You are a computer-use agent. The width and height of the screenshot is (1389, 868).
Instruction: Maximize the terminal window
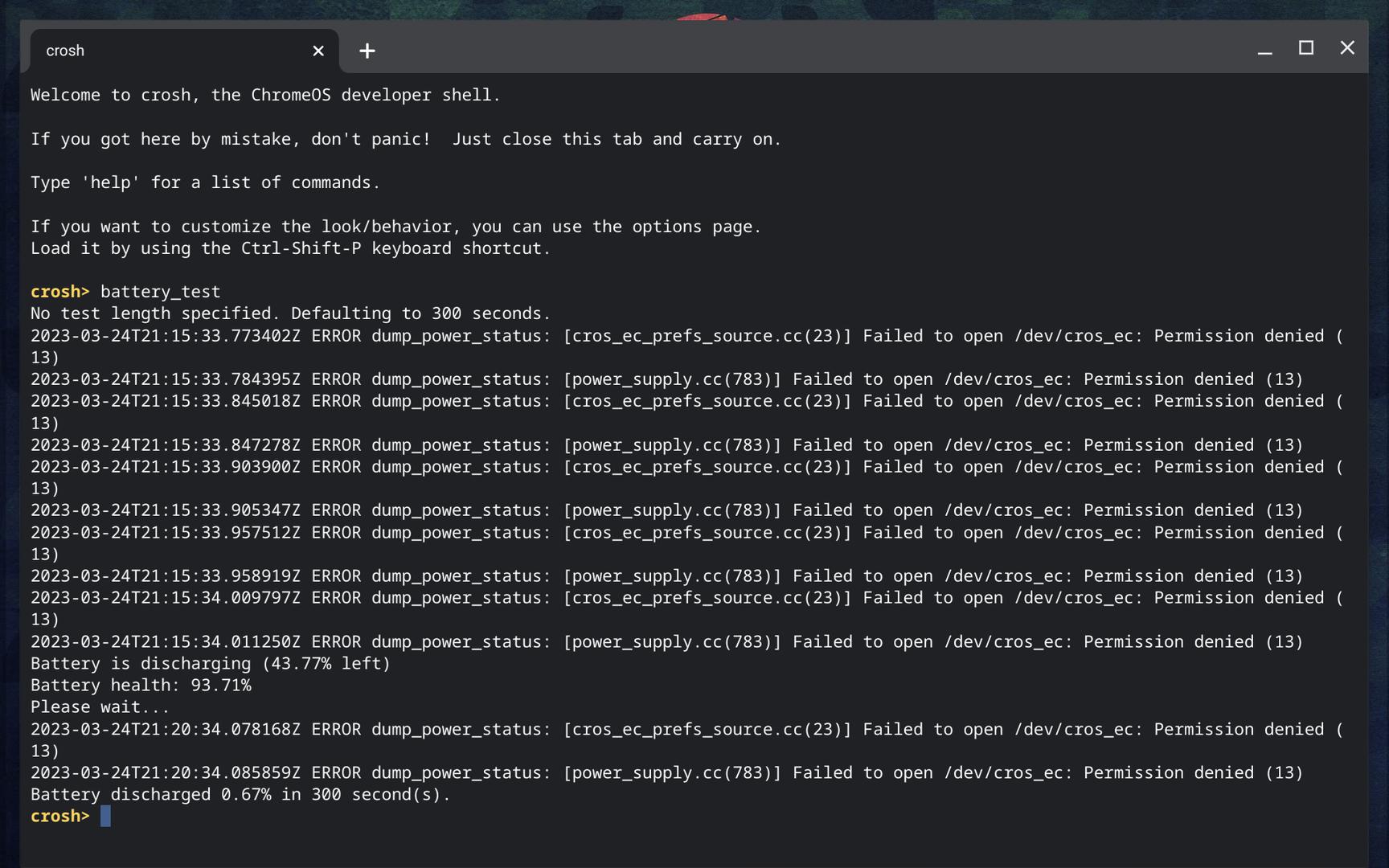point(1306,48)
